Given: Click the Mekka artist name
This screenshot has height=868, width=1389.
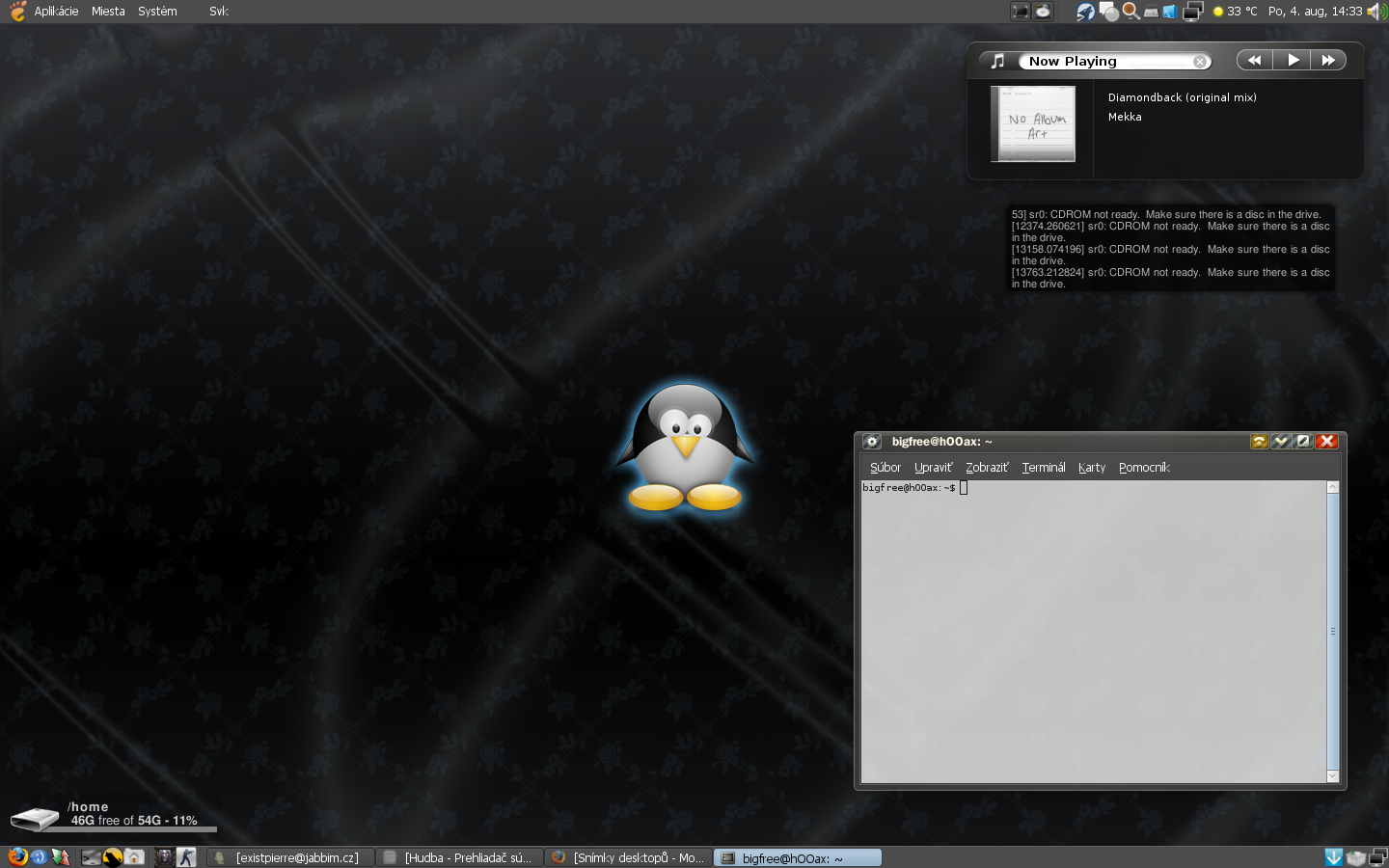Looking at the screenshot, I should point(1125,117).
